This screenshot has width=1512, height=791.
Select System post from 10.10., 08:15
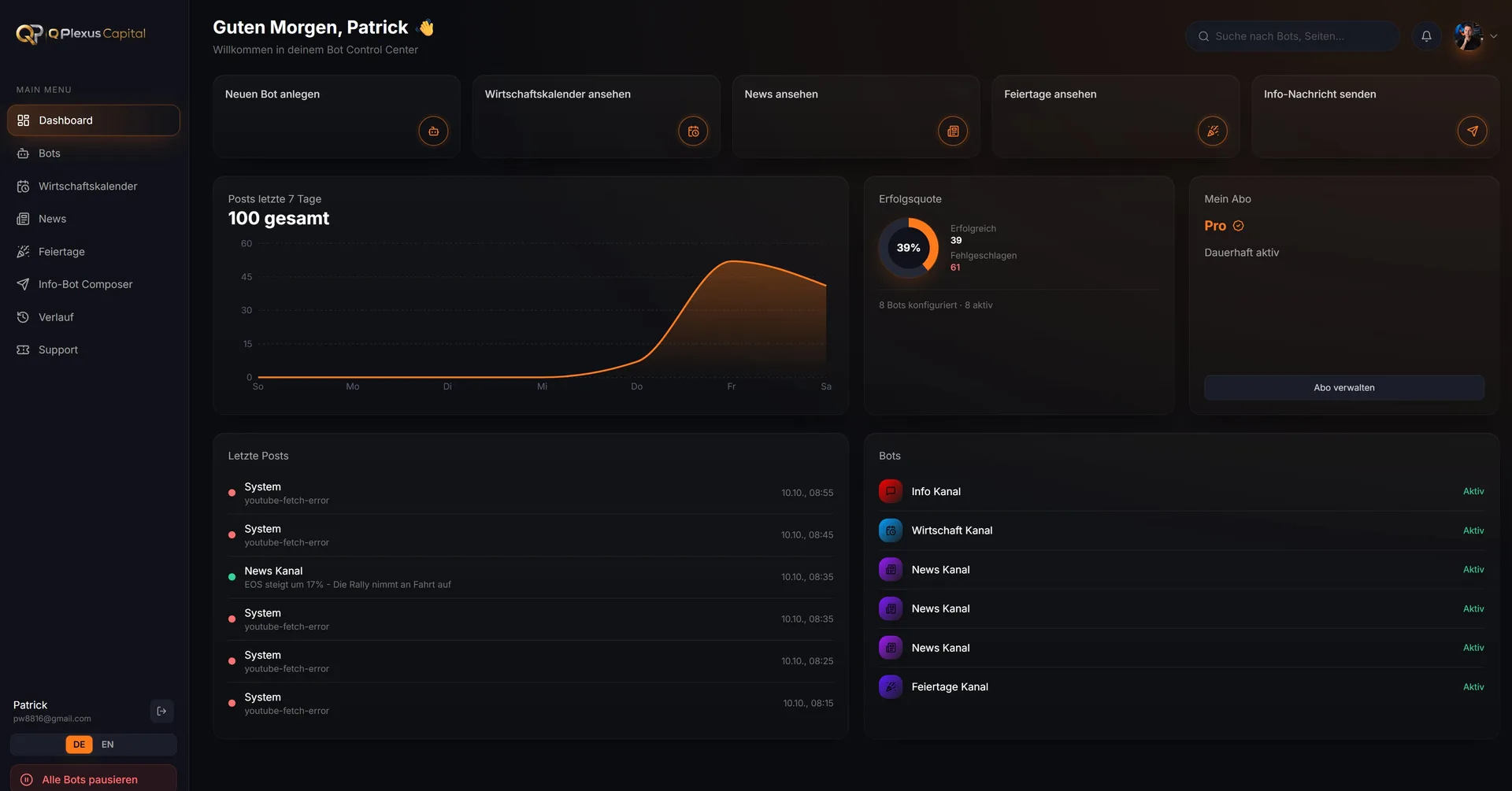pyautogui.click(x=531, y=704)
